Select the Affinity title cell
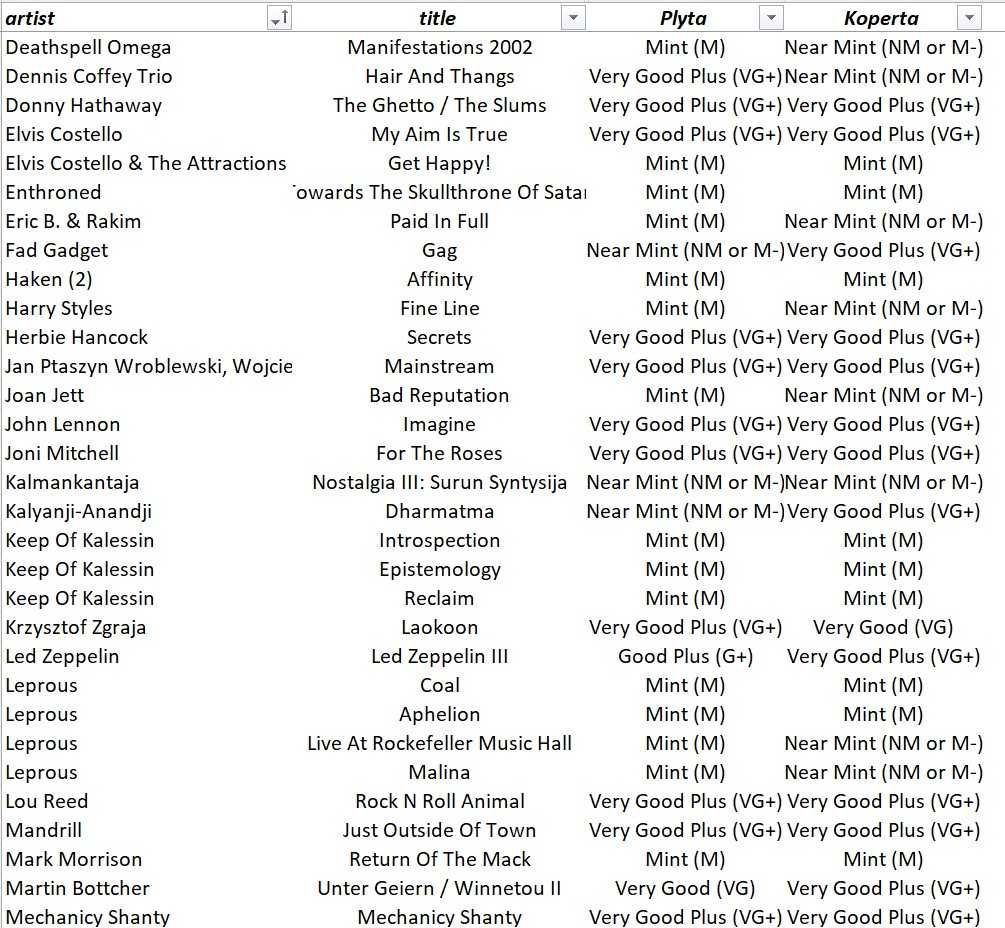Image resolution: width=1005 pixels, height=928 pixels. 440,279
